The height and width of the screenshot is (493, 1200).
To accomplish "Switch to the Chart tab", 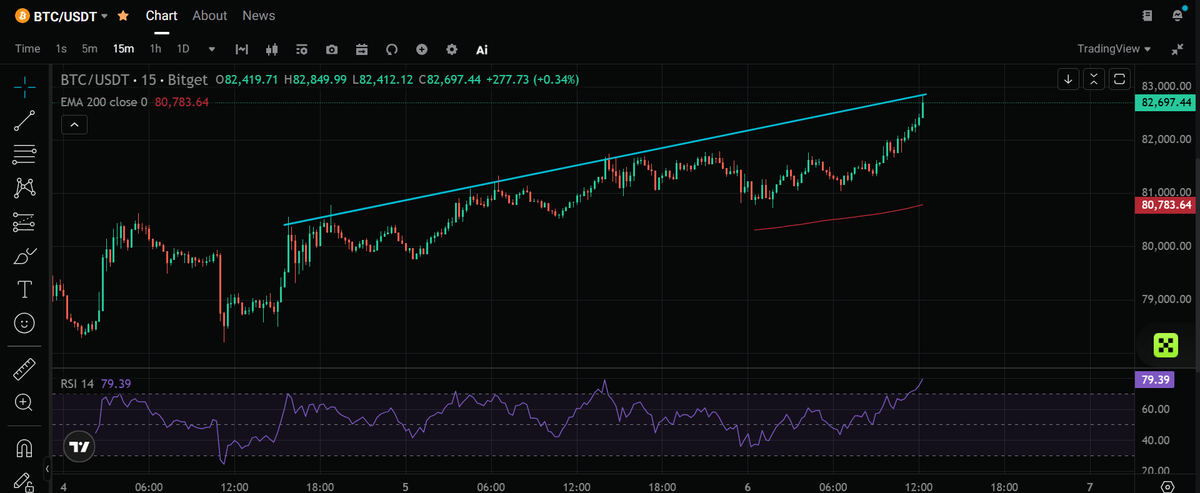I will point(161,16).
